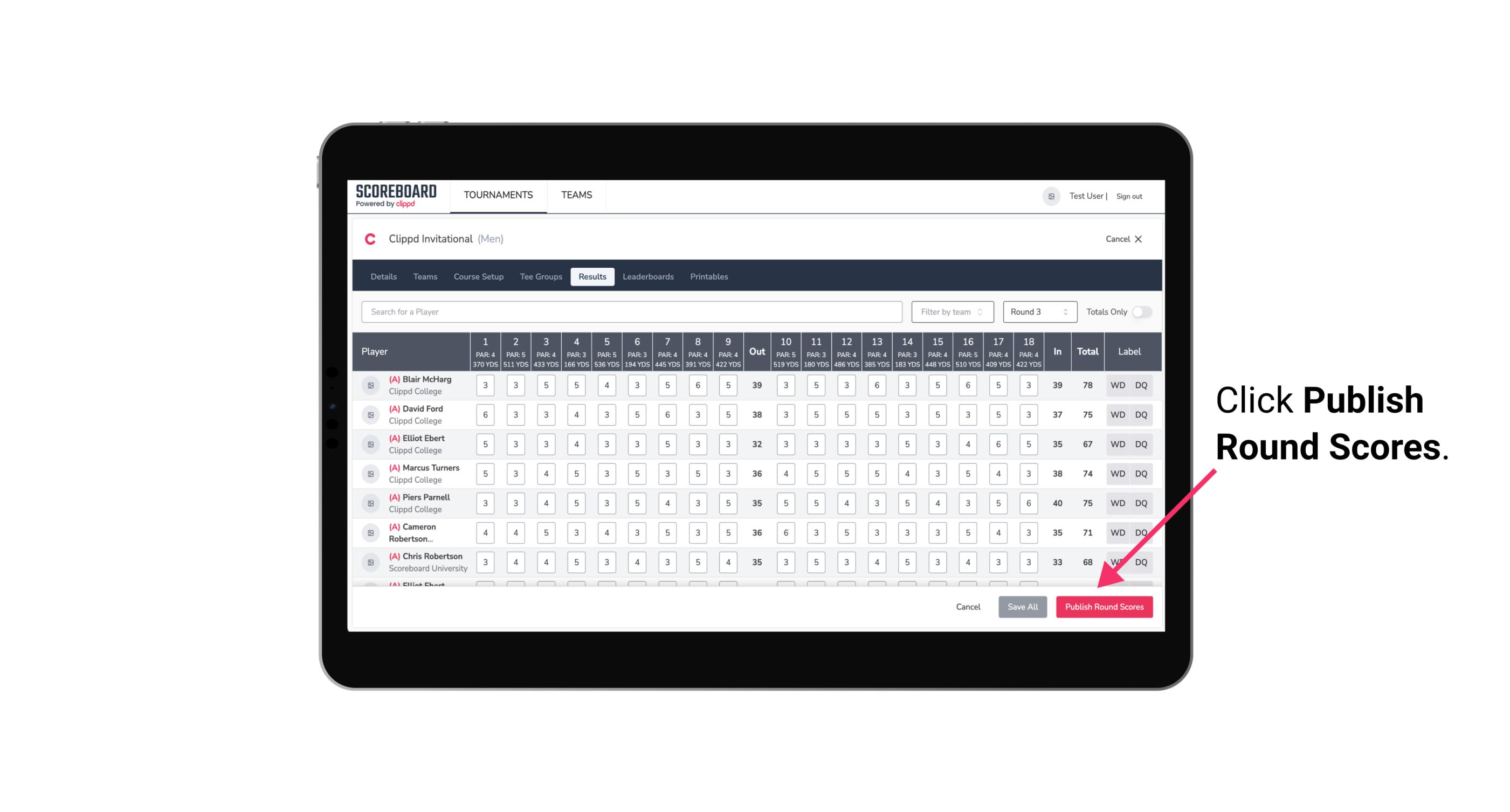The width and height of the screenshot is (1510, 812).
Task: Click the Save All button
Action: pyautogui.click(x=1022, y=607)
